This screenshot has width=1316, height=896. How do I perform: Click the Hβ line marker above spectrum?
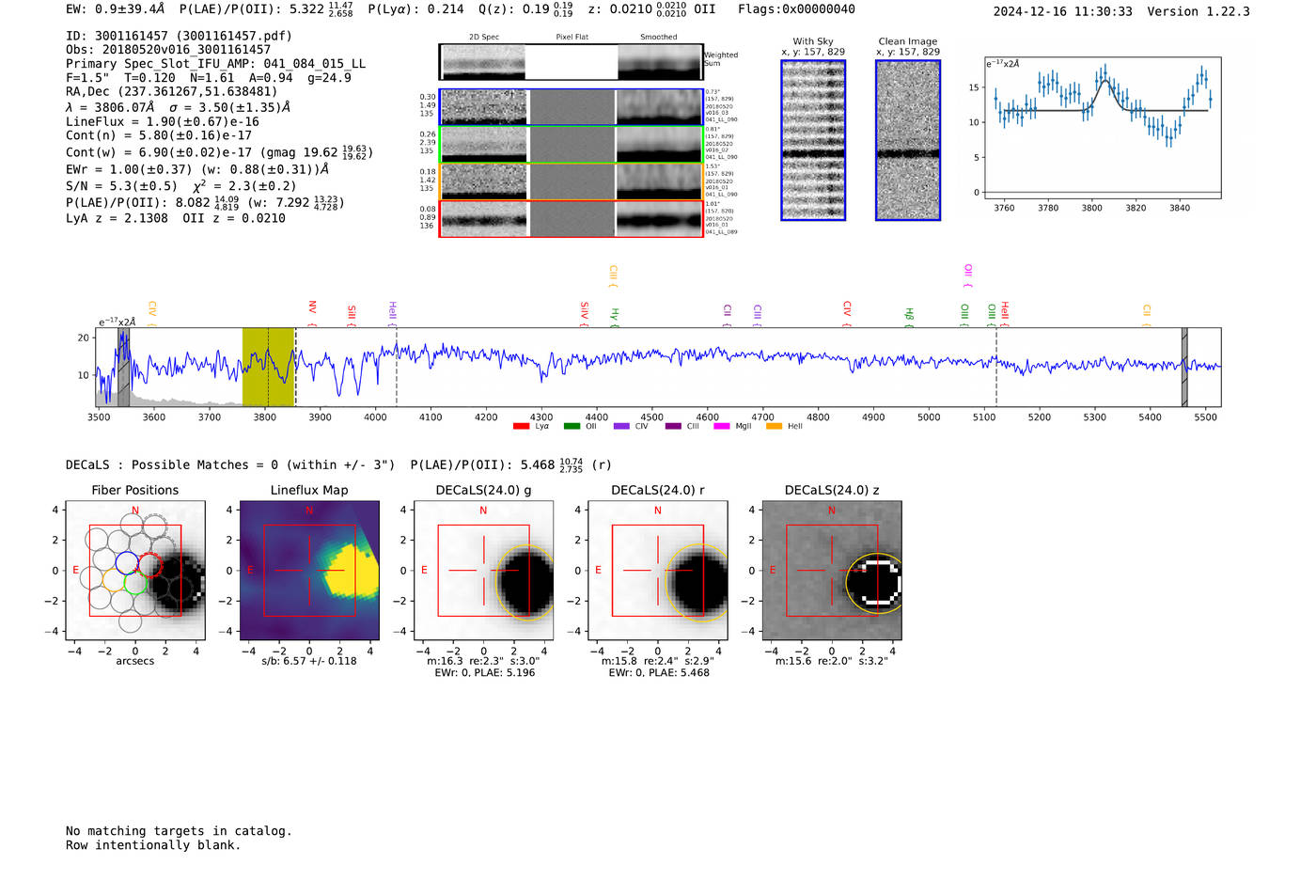909,316
